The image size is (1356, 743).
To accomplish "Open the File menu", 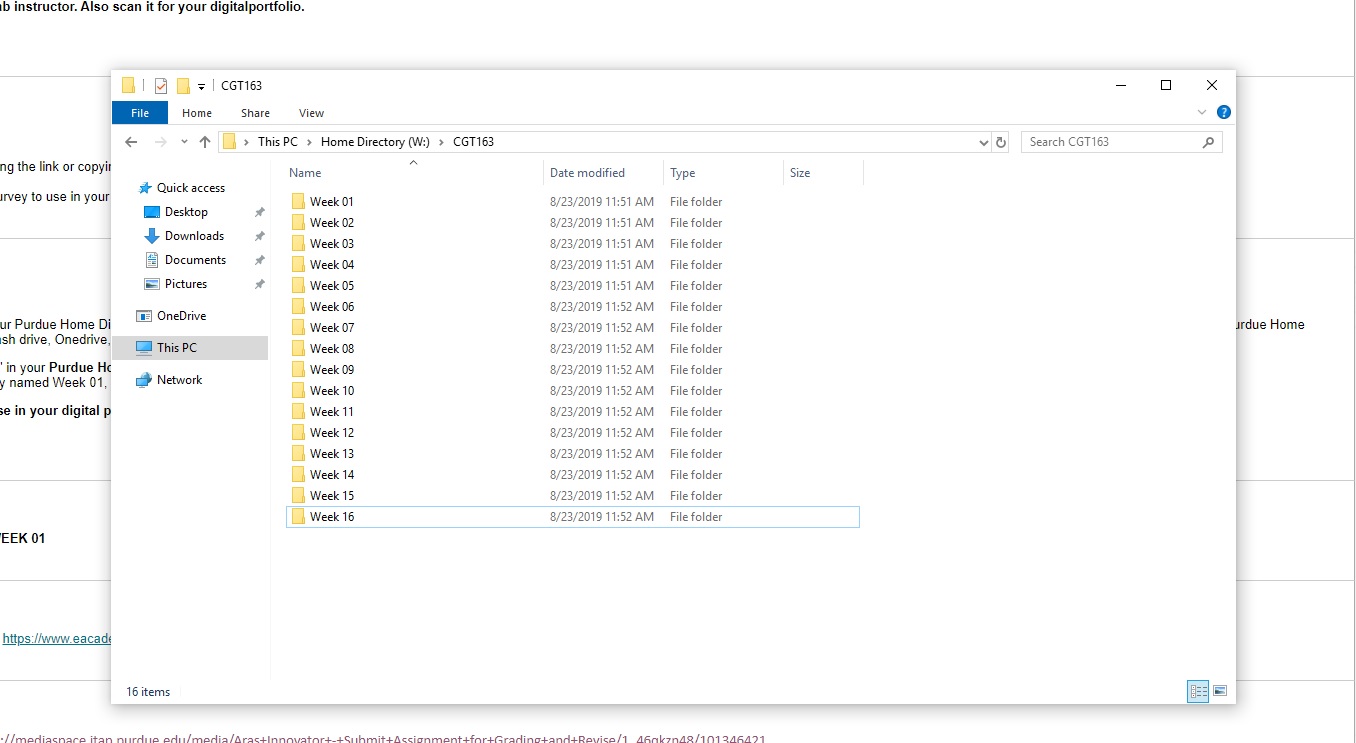I will pyautogui.click(x=140, y=113).
